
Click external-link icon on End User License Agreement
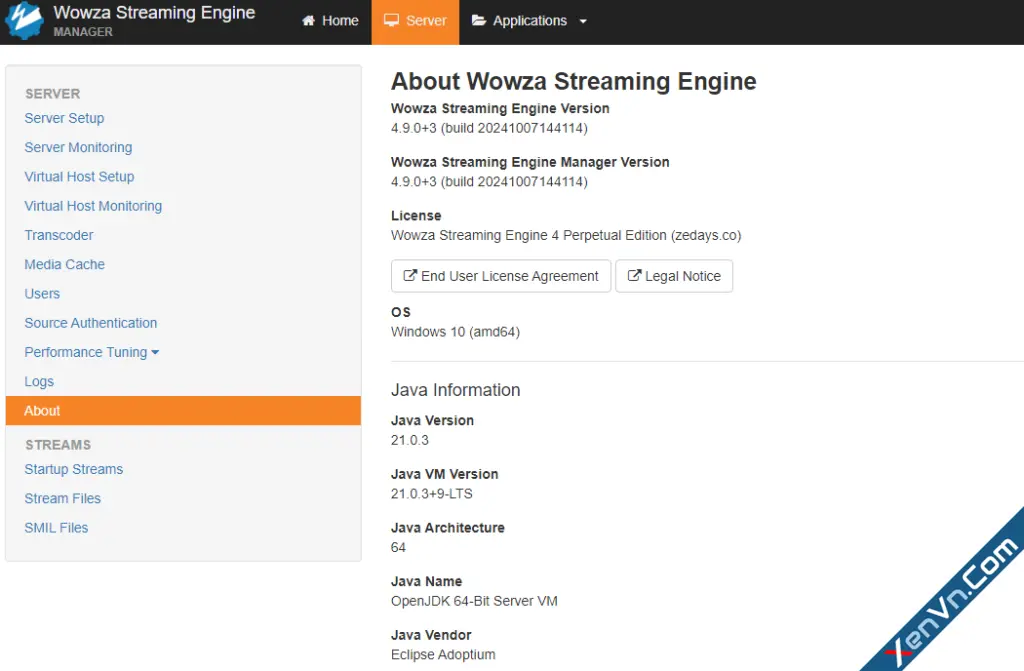pos(409,276)
